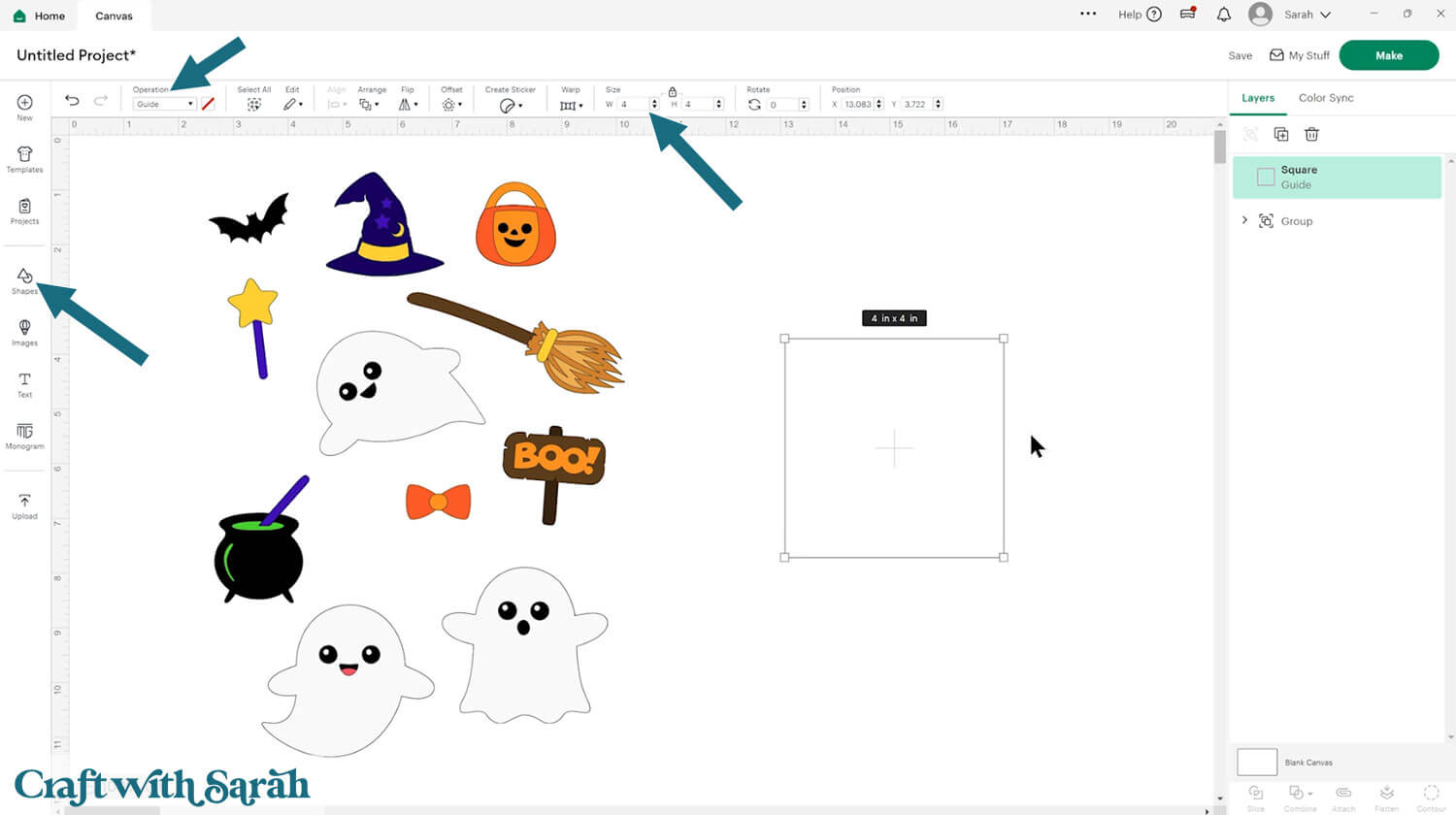Click the Operation color swatch

coord(208,104)
